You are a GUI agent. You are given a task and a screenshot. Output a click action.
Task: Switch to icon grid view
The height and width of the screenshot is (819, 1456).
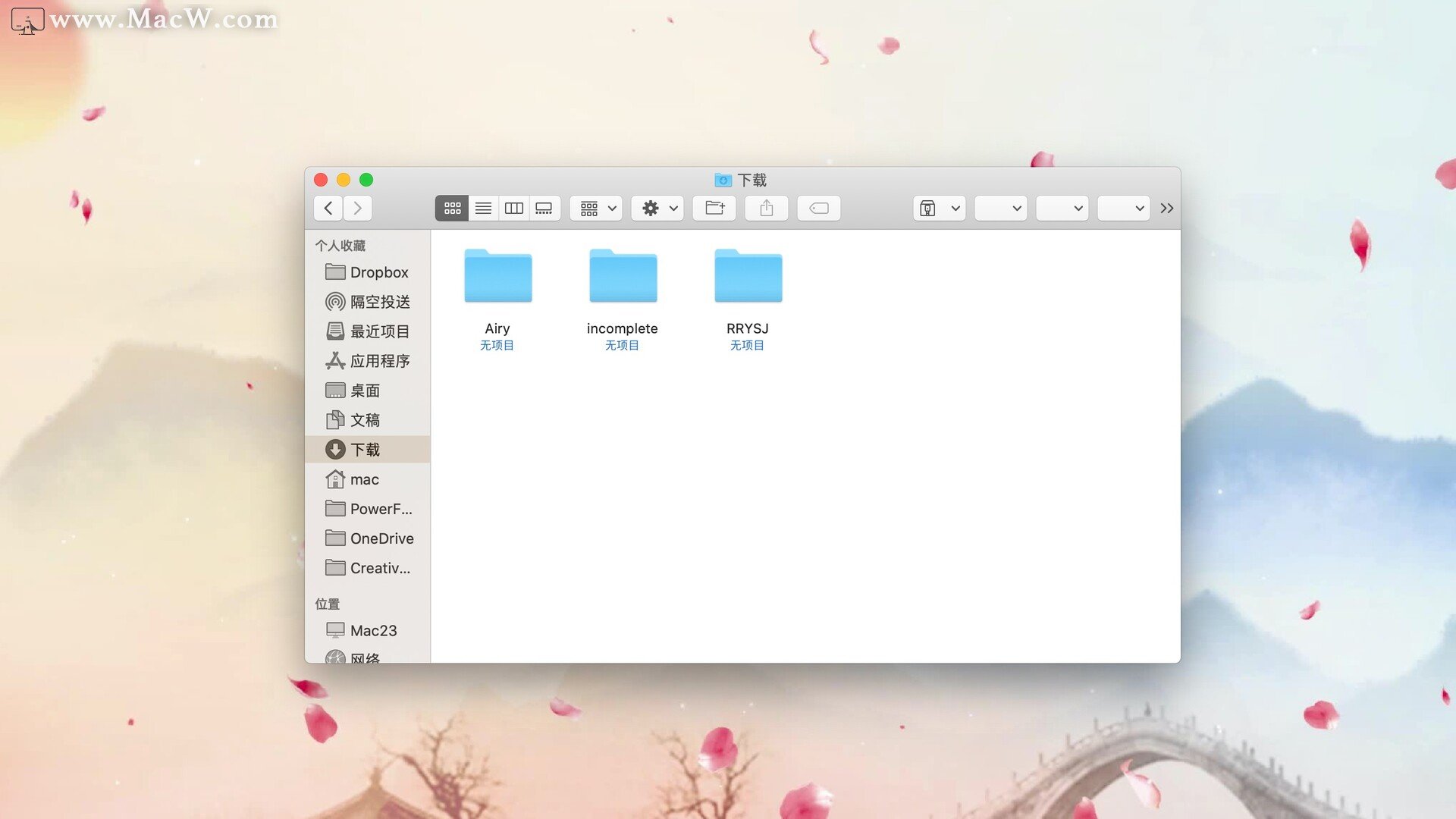(452, 207)
